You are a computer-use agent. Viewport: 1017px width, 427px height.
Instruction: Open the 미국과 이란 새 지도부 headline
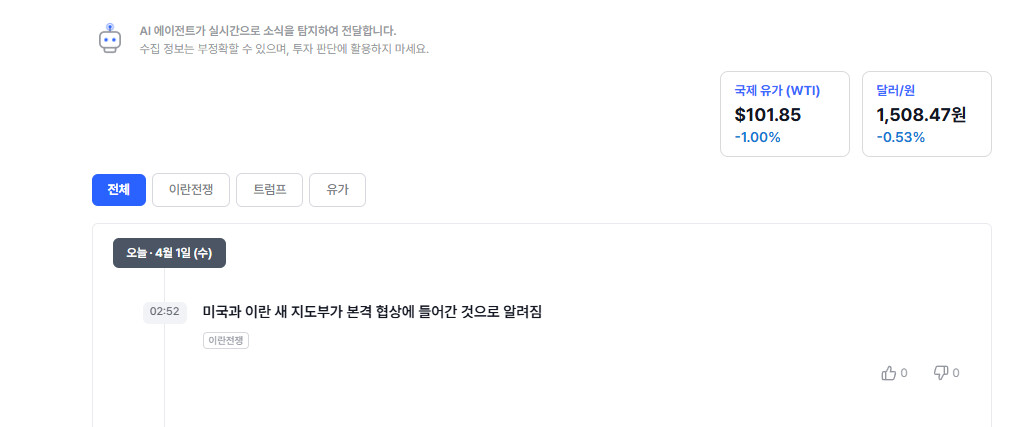click(372, 312)
